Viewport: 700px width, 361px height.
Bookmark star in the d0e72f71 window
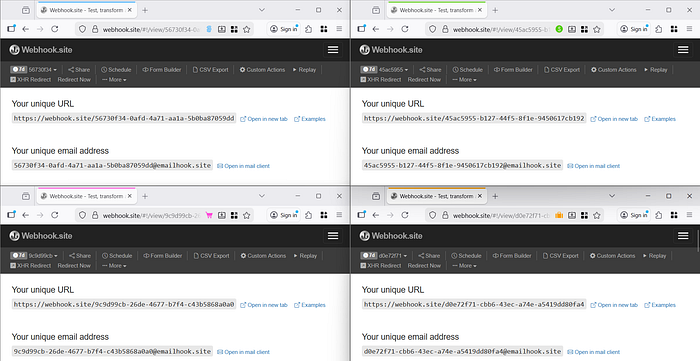[596, 215]
